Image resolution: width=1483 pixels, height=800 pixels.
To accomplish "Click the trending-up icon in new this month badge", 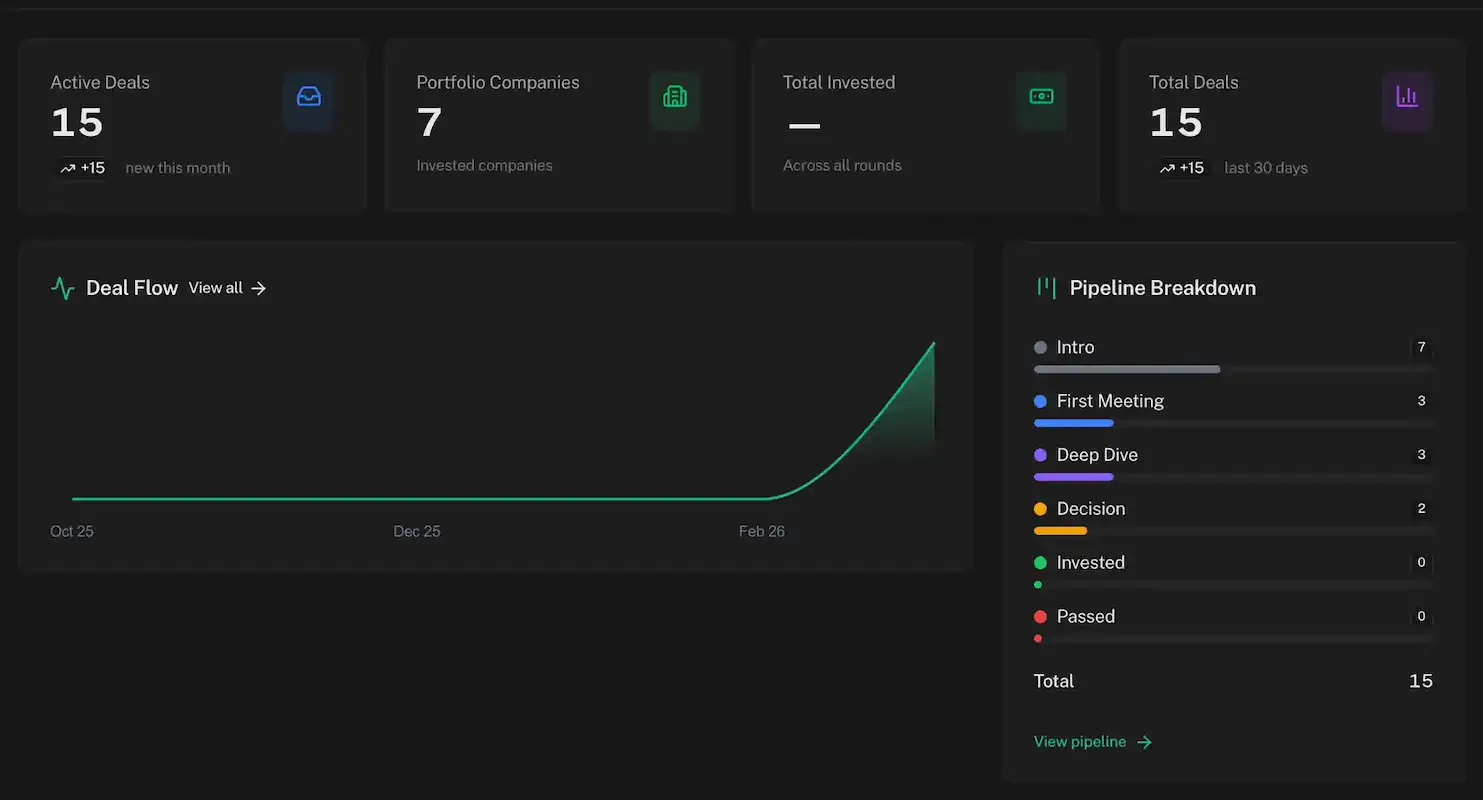I will 70,168.
